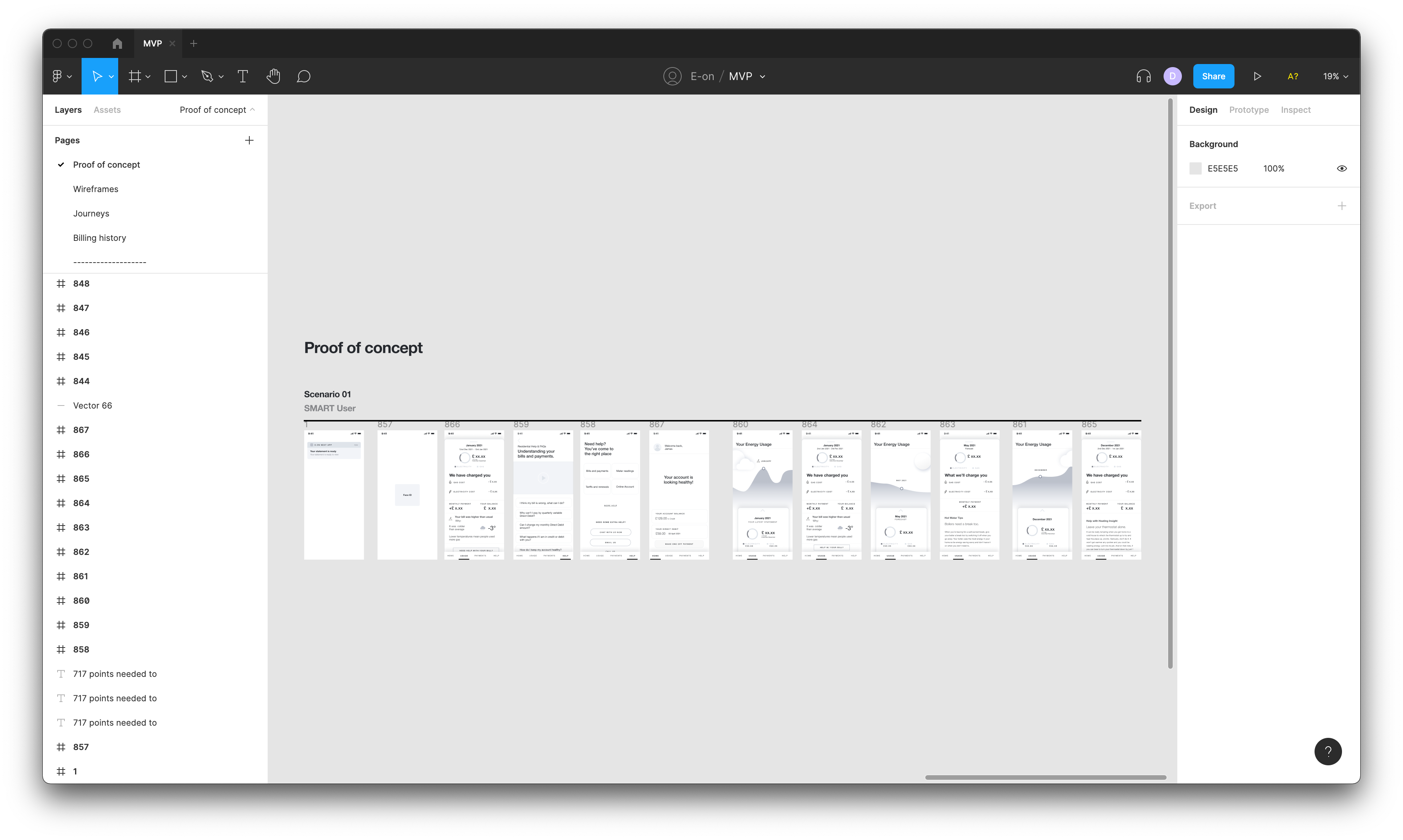Select the Move tool in toolbar
The width and height of the screenshot is (1403, 840).
click(97, 76)
